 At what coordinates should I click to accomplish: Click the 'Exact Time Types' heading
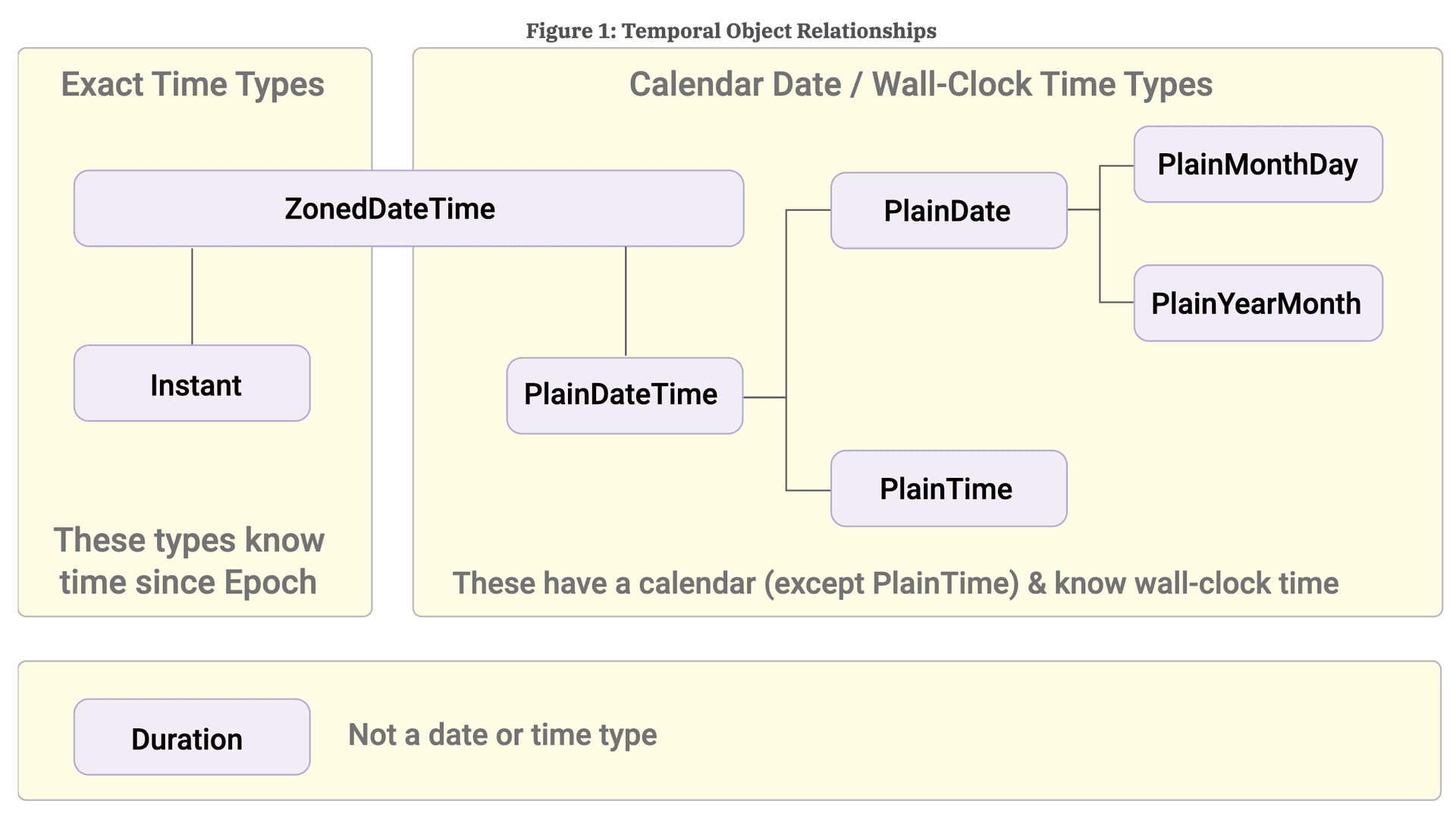193,84
